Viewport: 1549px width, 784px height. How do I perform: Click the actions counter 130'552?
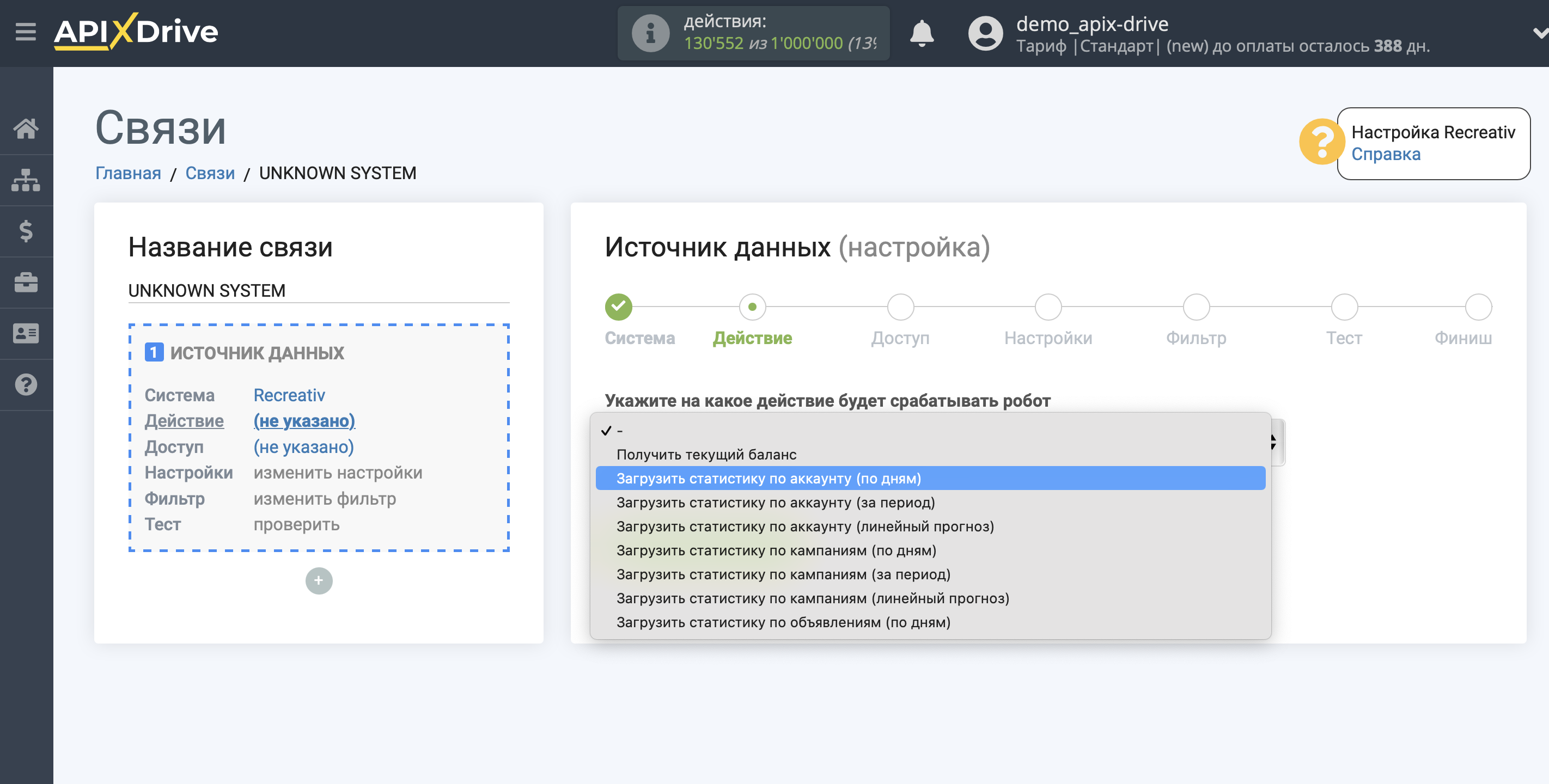tap(713, 44)
